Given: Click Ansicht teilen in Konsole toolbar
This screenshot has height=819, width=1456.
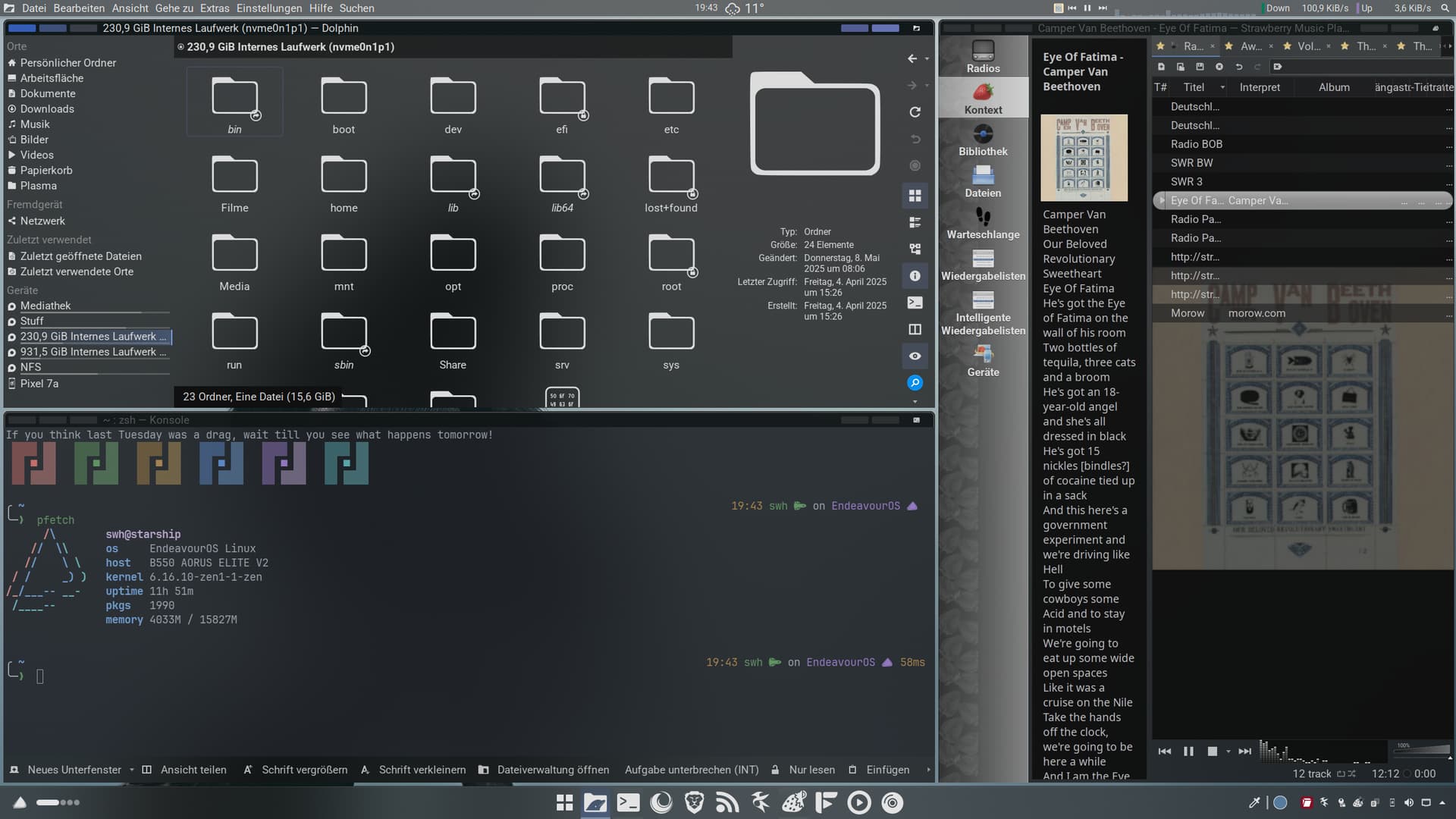Looking at the screenshot, I should (x=184, y=770).
